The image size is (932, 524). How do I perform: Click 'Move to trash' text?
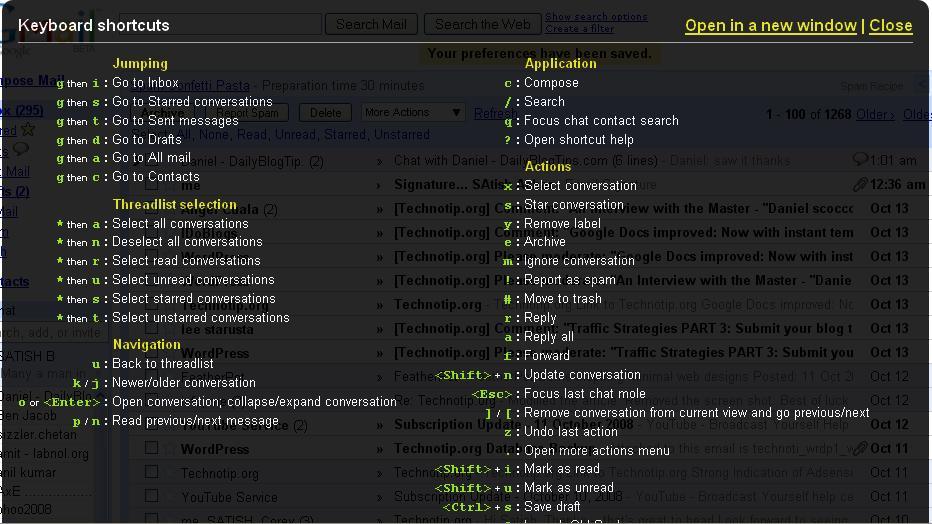[x=562, y=299]
